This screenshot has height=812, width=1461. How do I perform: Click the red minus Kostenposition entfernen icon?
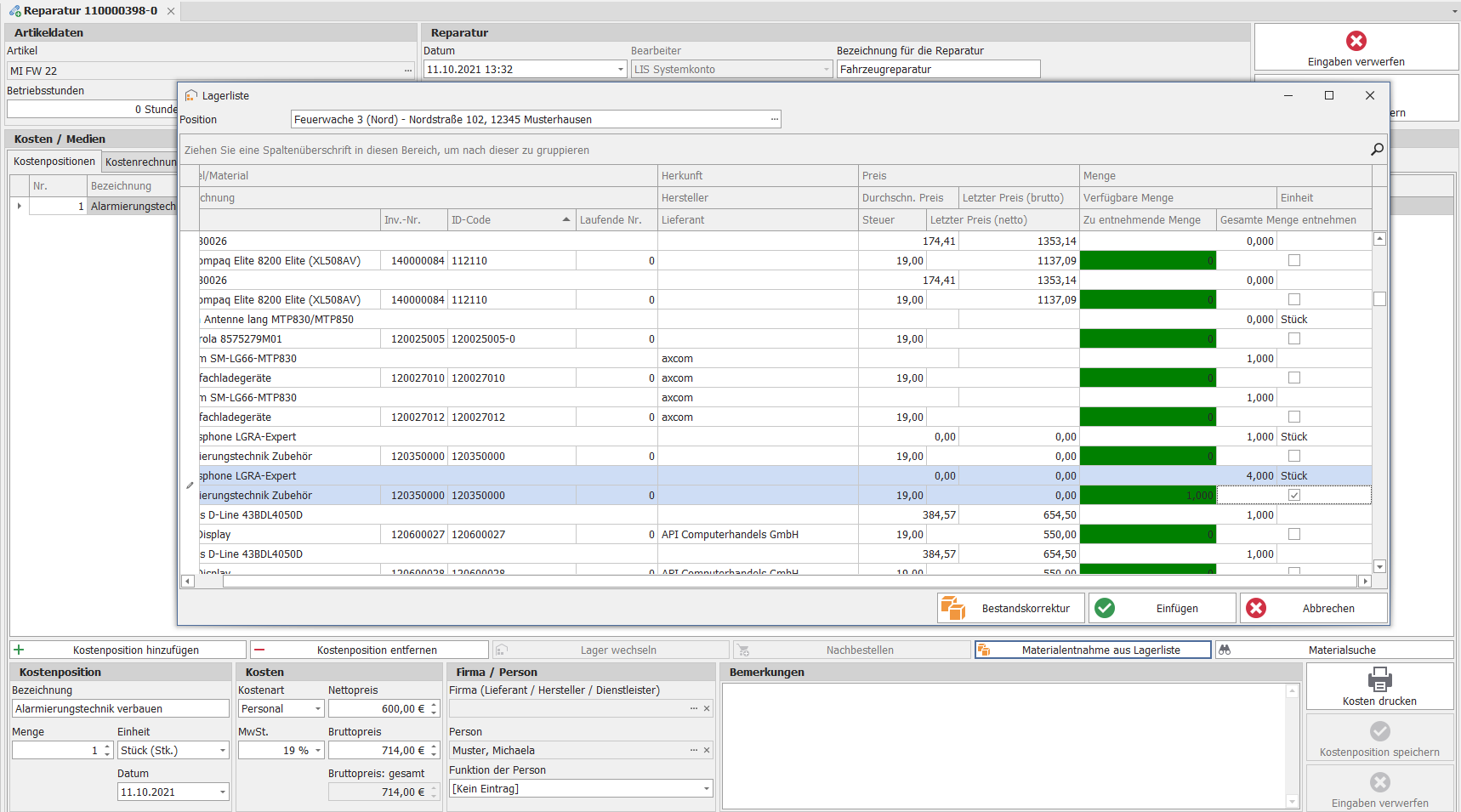click(x=259, y=650)
